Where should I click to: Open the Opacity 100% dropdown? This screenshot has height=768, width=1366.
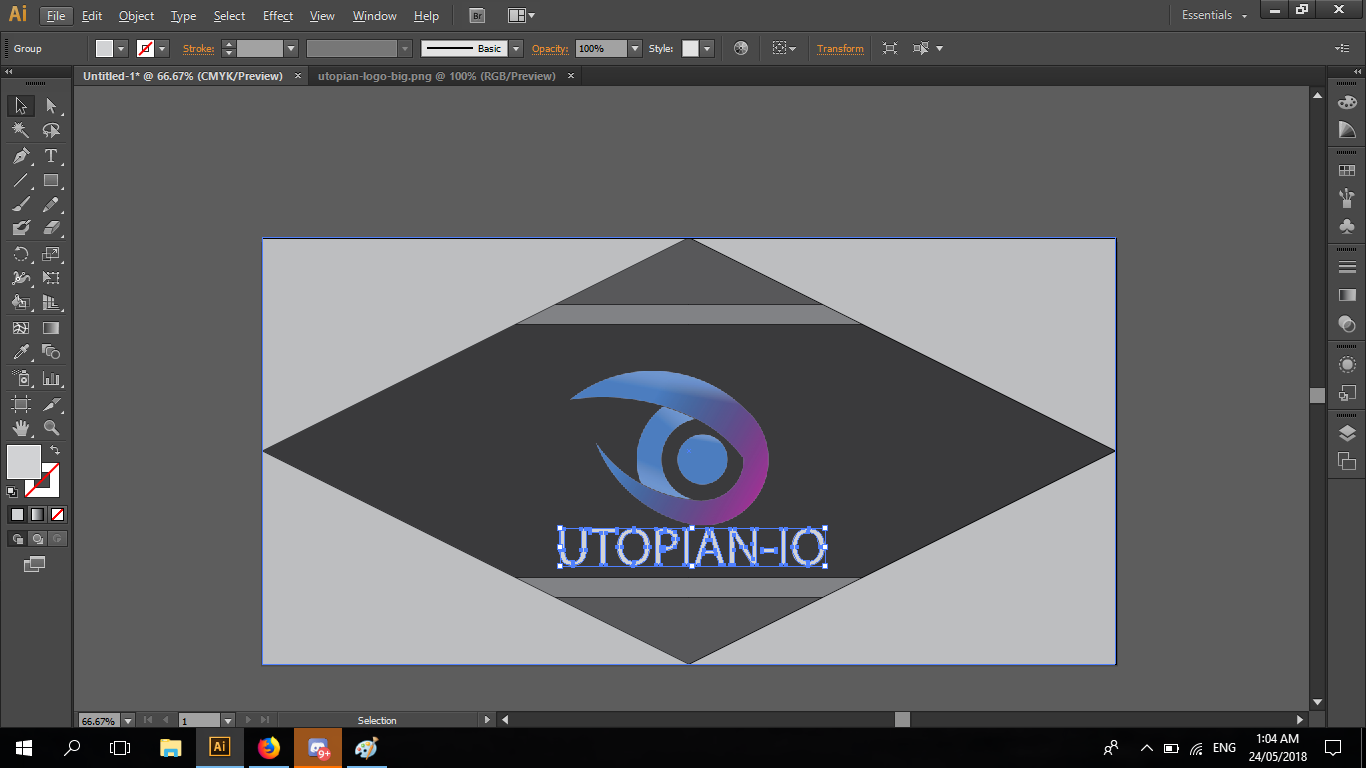[x=635, y=48]
